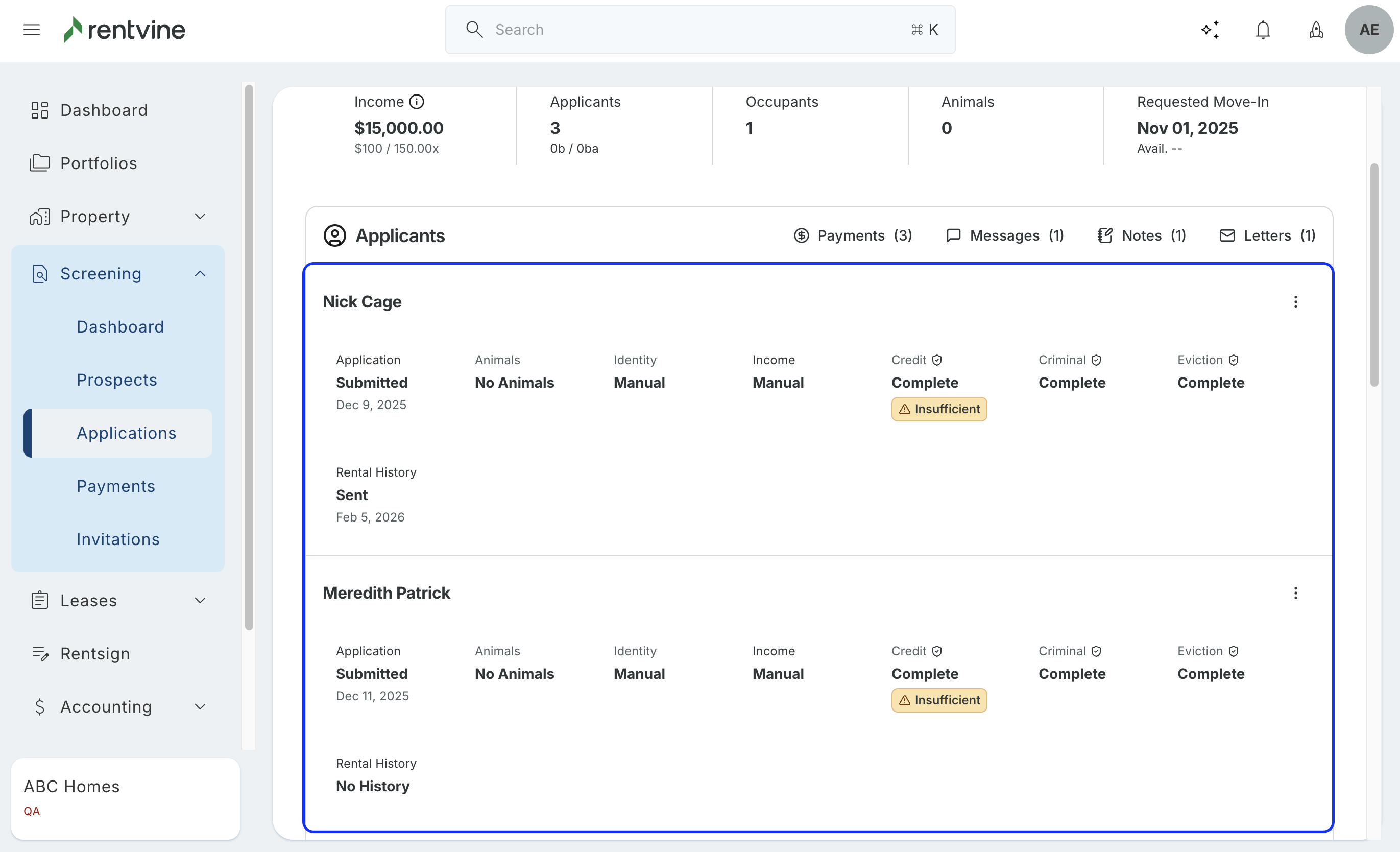
Task: Open the Payments (3) tab
Action: pyautogui.click(x=852, y=235)
